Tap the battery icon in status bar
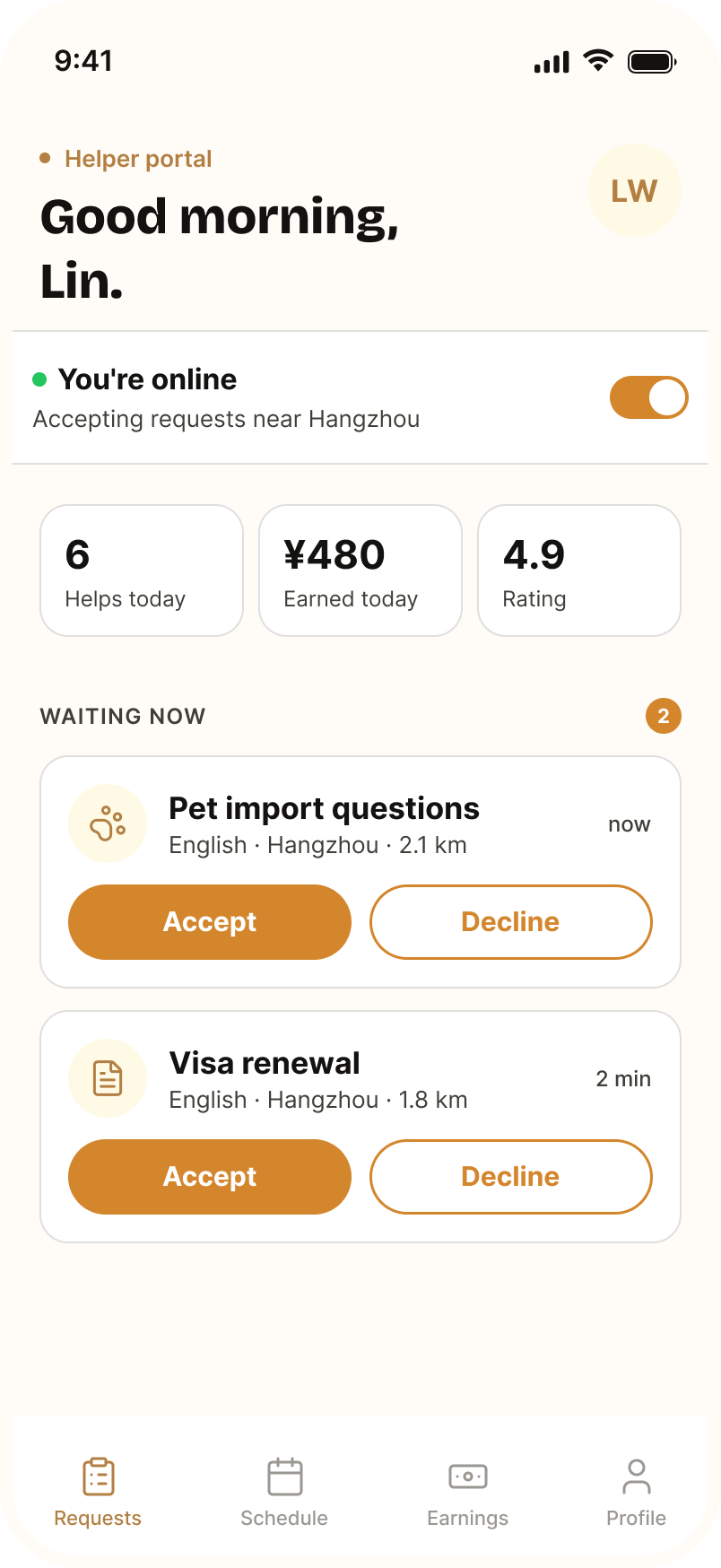721x1568 pixels. 652,62
